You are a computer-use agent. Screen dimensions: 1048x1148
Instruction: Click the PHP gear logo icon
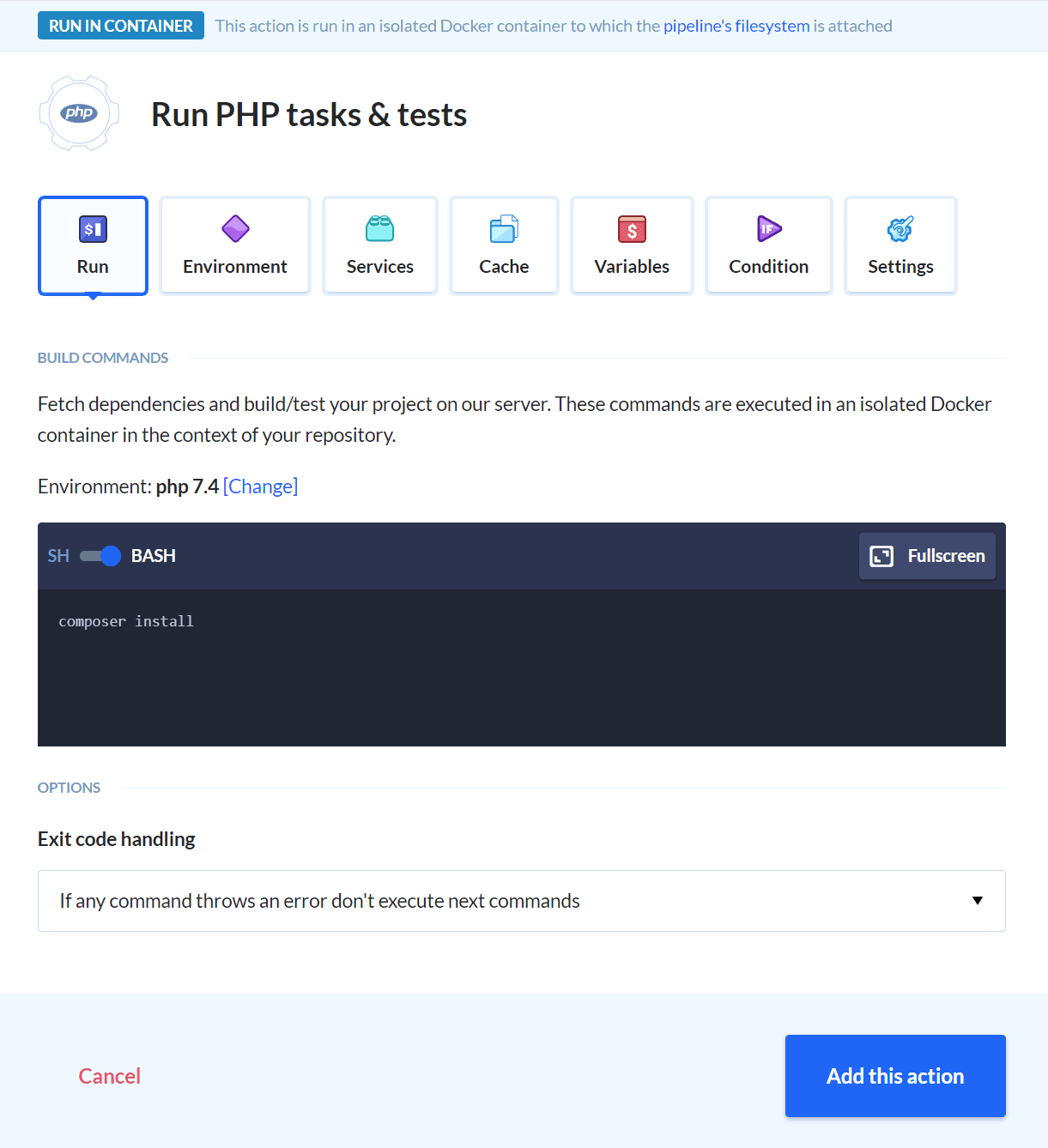pos(79,113)
